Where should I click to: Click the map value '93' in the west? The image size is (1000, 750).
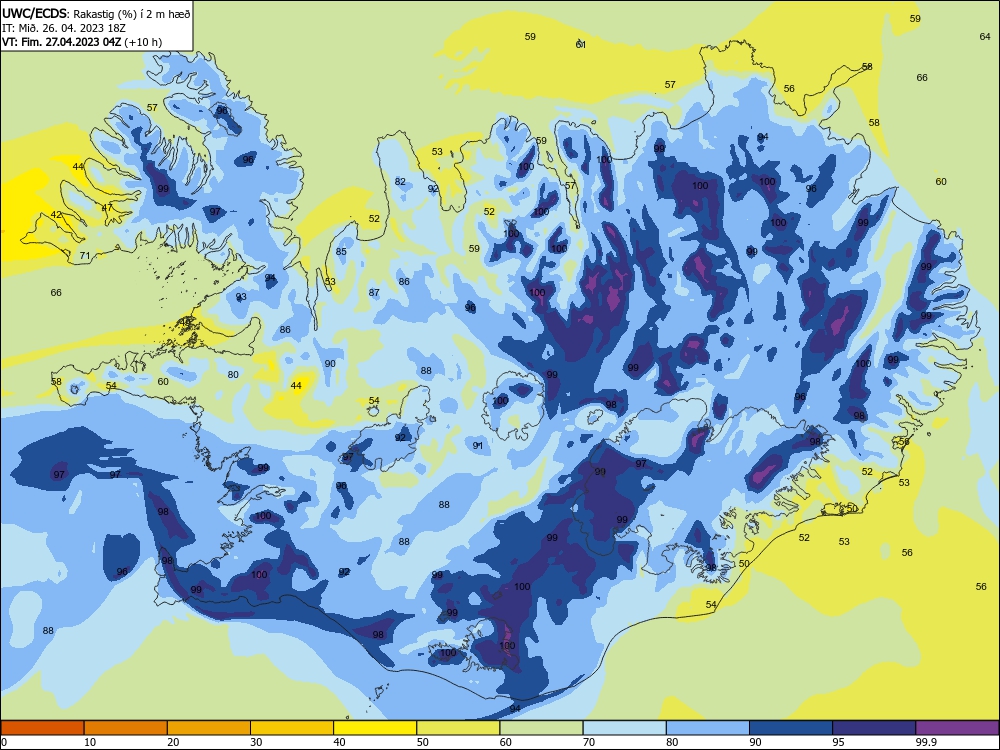pos(241,297)
